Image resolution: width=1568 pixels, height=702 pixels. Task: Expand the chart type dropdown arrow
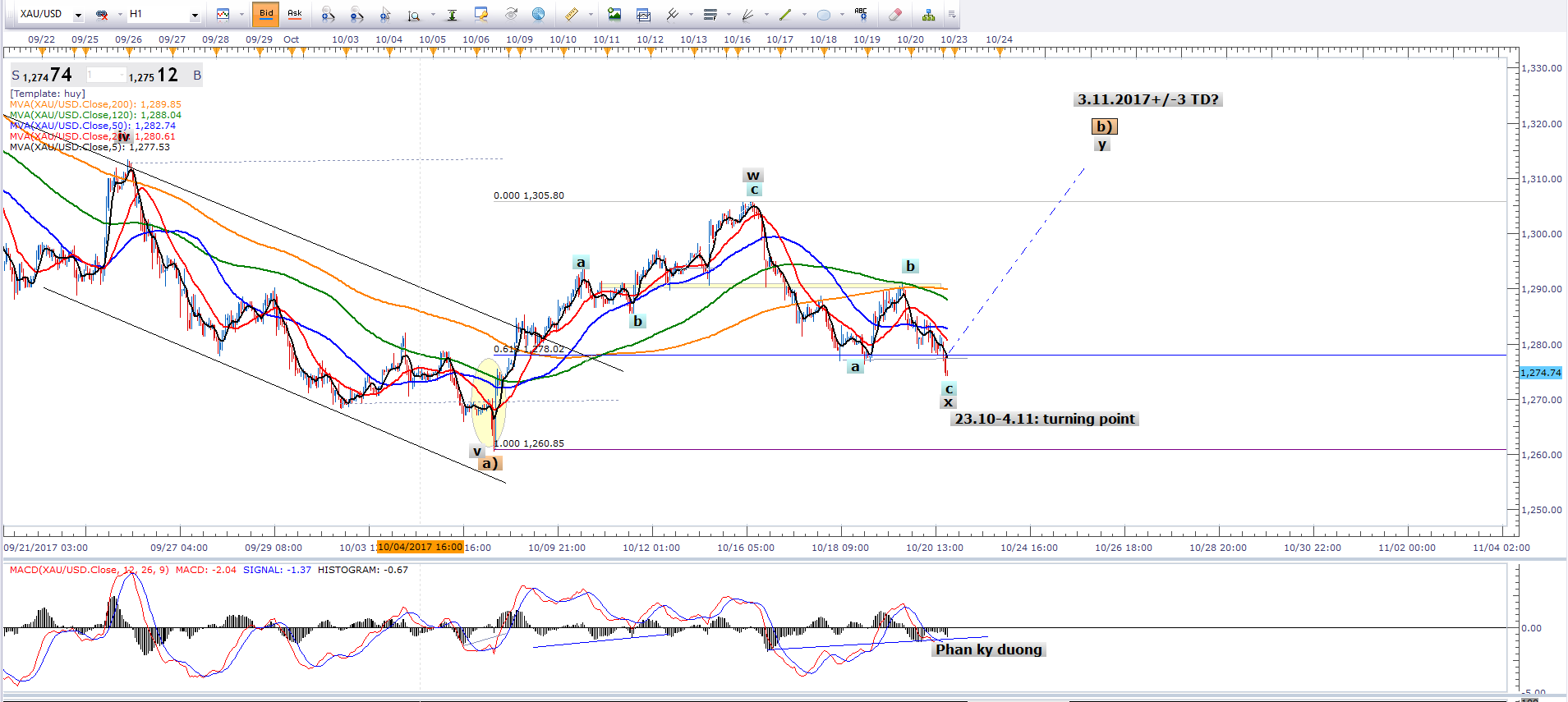(x=241, y=14)
